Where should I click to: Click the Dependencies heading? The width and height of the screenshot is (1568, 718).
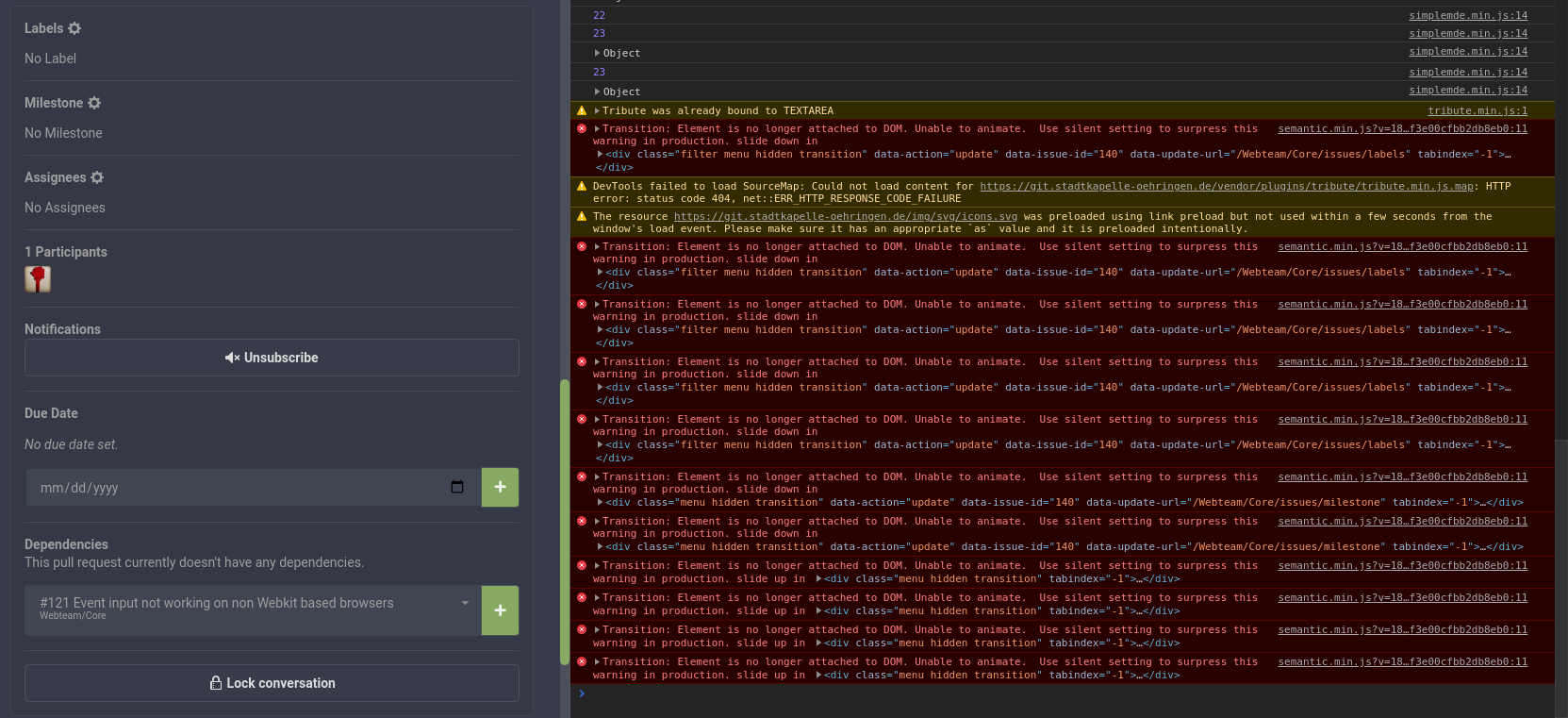coord(66,544)
